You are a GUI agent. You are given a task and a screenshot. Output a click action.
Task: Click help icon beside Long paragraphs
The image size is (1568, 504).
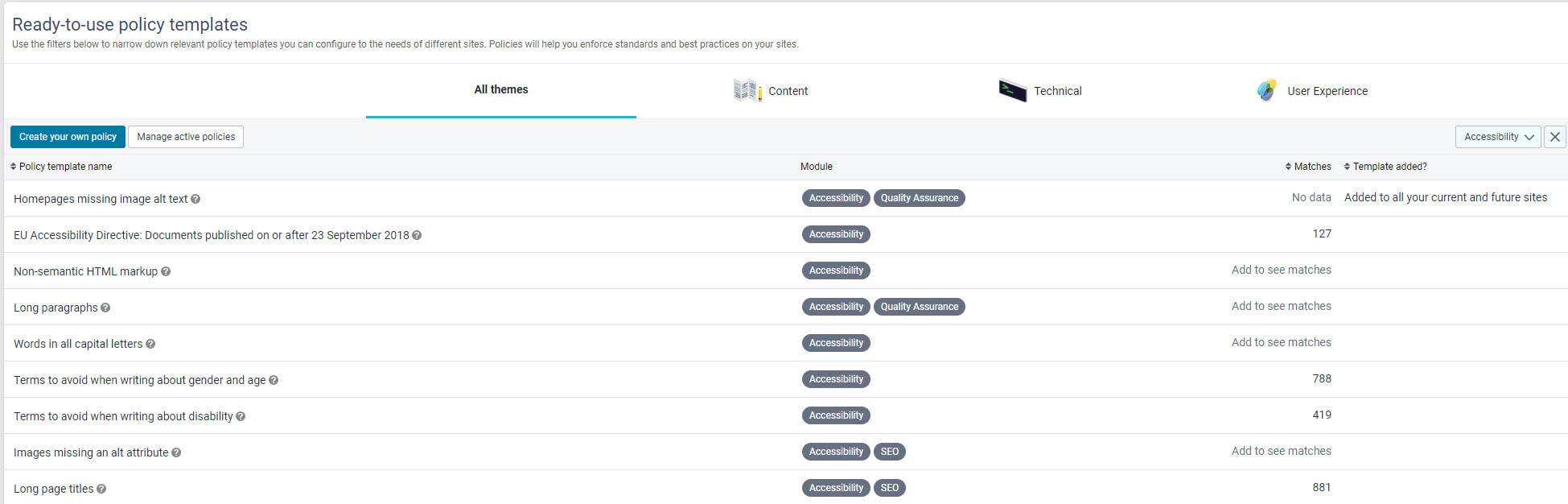105,308
